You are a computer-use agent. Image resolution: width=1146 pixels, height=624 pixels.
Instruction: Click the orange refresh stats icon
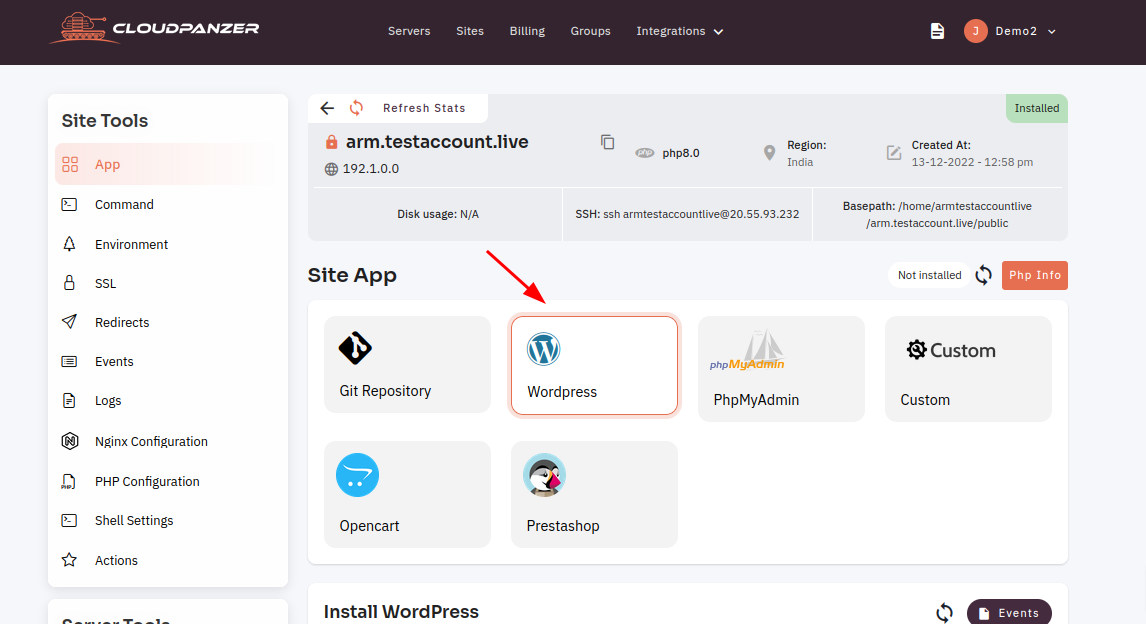coord(356,108)
